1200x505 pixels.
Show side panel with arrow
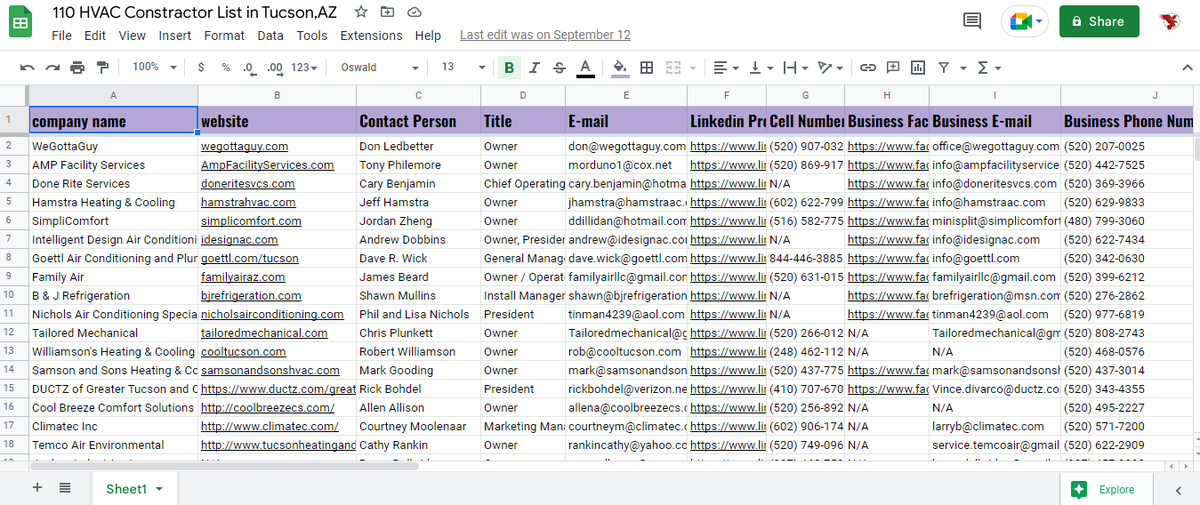[x=1178, y=489]
